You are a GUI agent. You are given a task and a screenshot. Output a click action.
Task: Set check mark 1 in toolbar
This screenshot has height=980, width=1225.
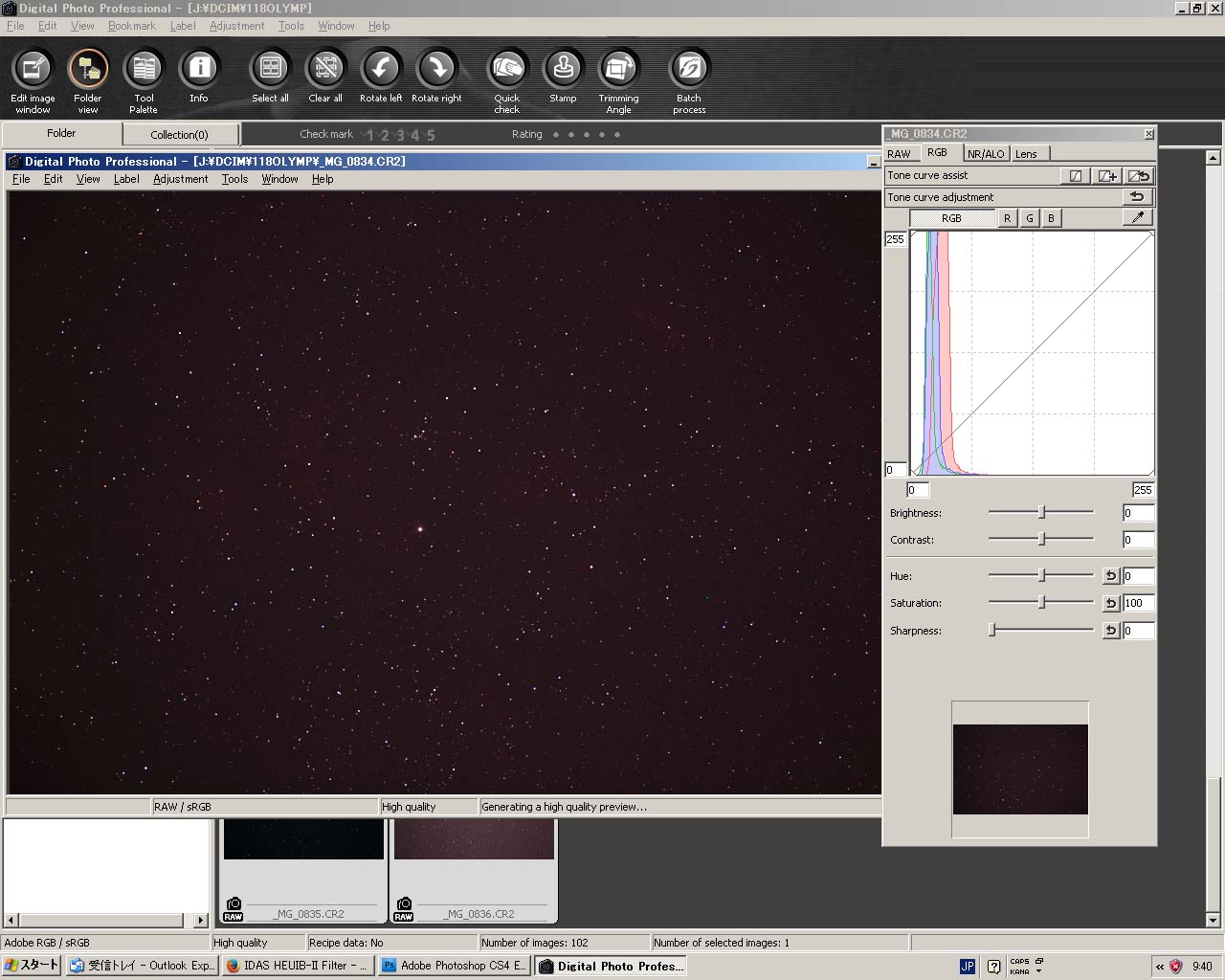click(370, 135)
